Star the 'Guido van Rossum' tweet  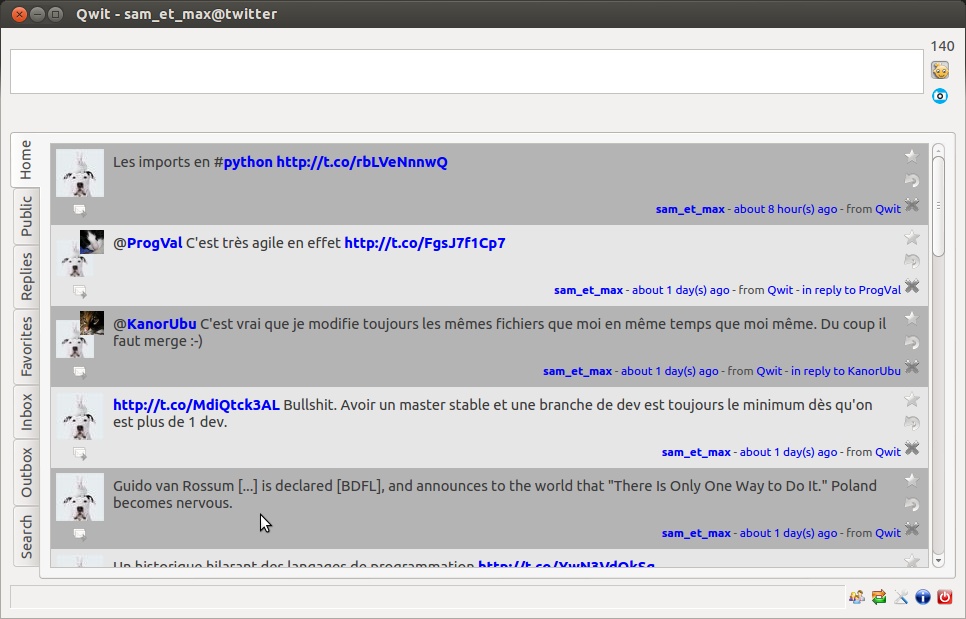point(912,480)
